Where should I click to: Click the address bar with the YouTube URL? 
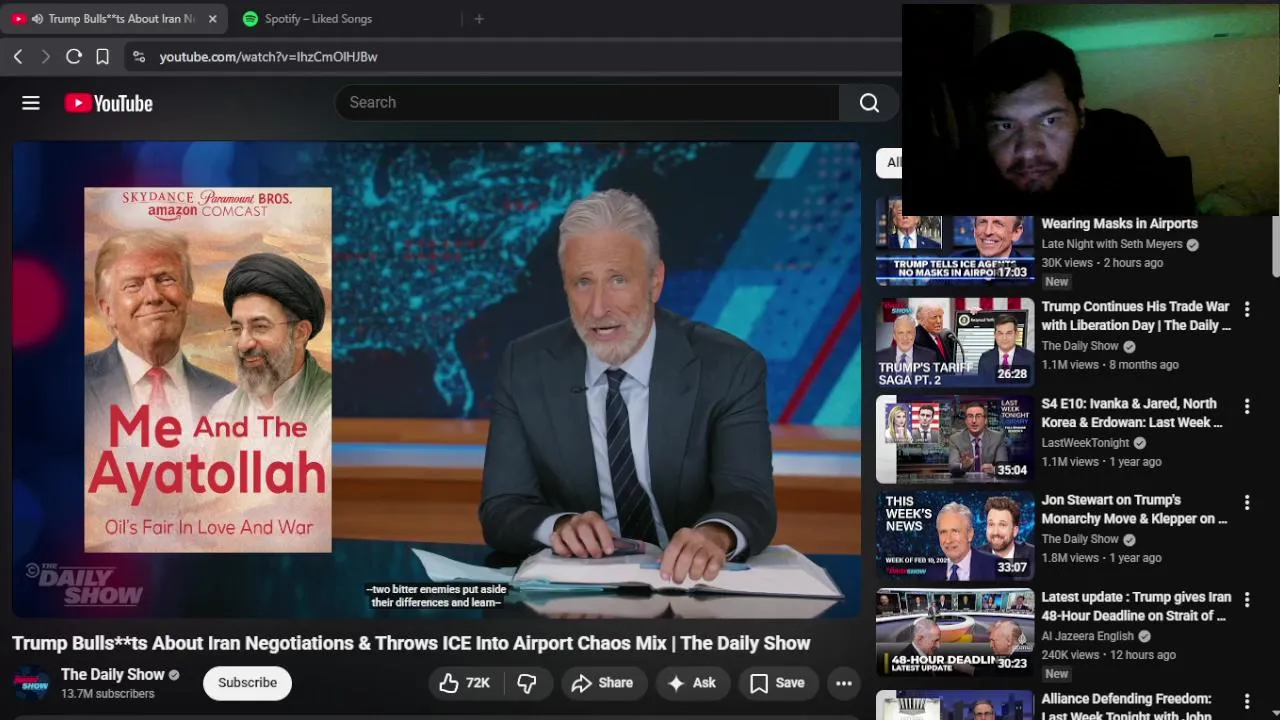point(510,57)
